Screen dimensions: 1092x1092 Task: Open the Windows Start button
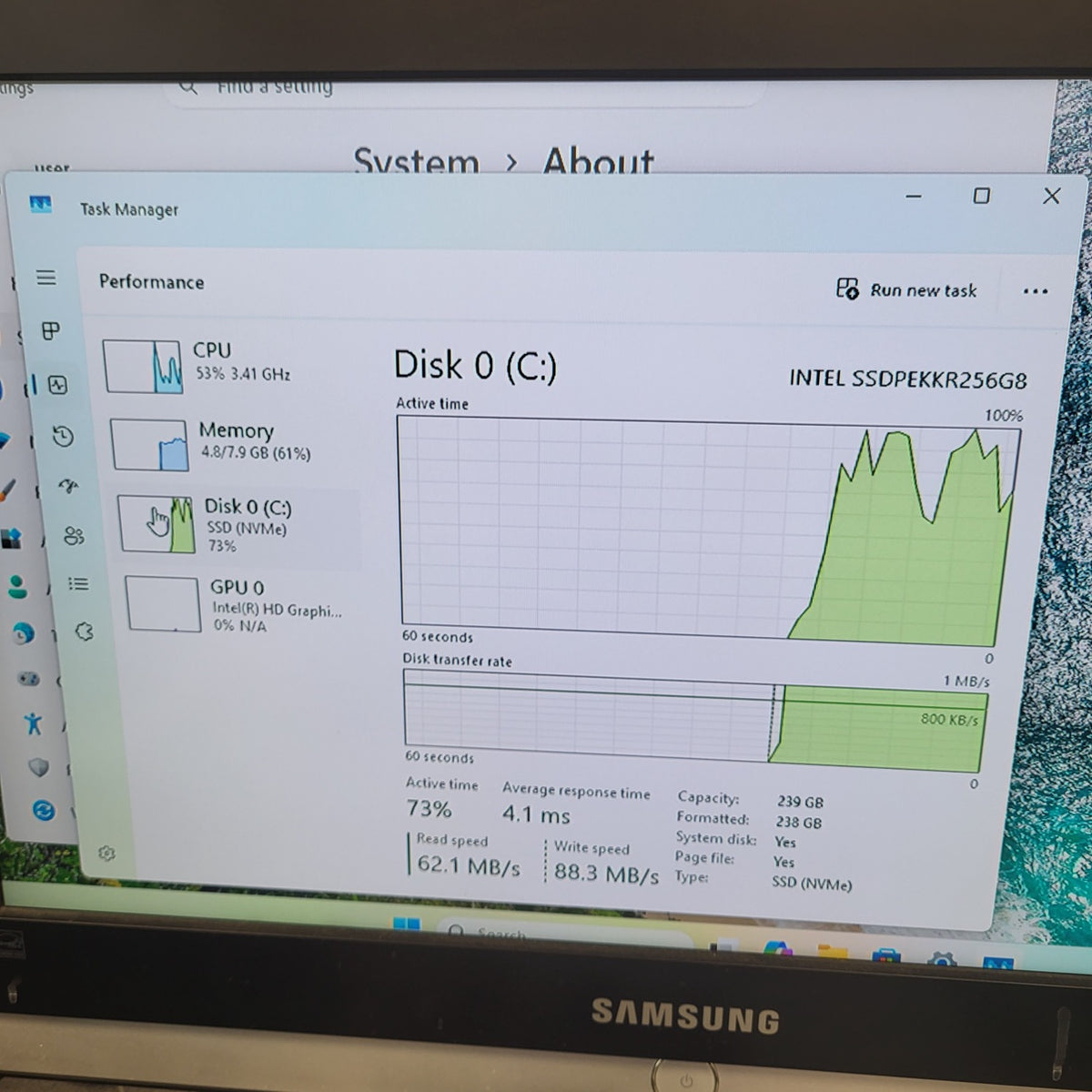pos(407,925)
